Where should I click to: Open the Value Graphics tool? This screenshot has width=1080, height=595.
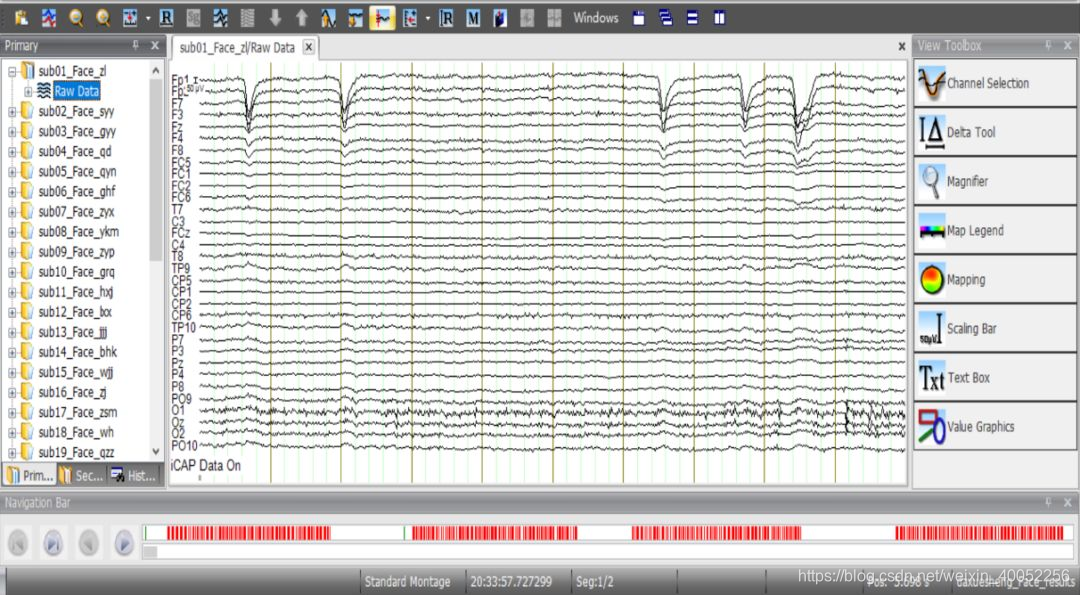[995, 426]
